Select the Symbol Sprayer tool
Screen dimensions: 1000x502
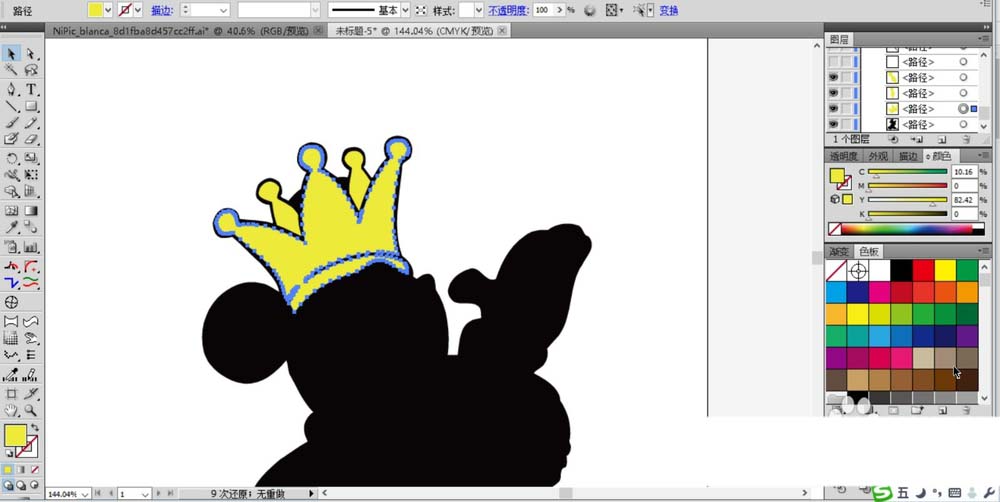pos(11,247)
